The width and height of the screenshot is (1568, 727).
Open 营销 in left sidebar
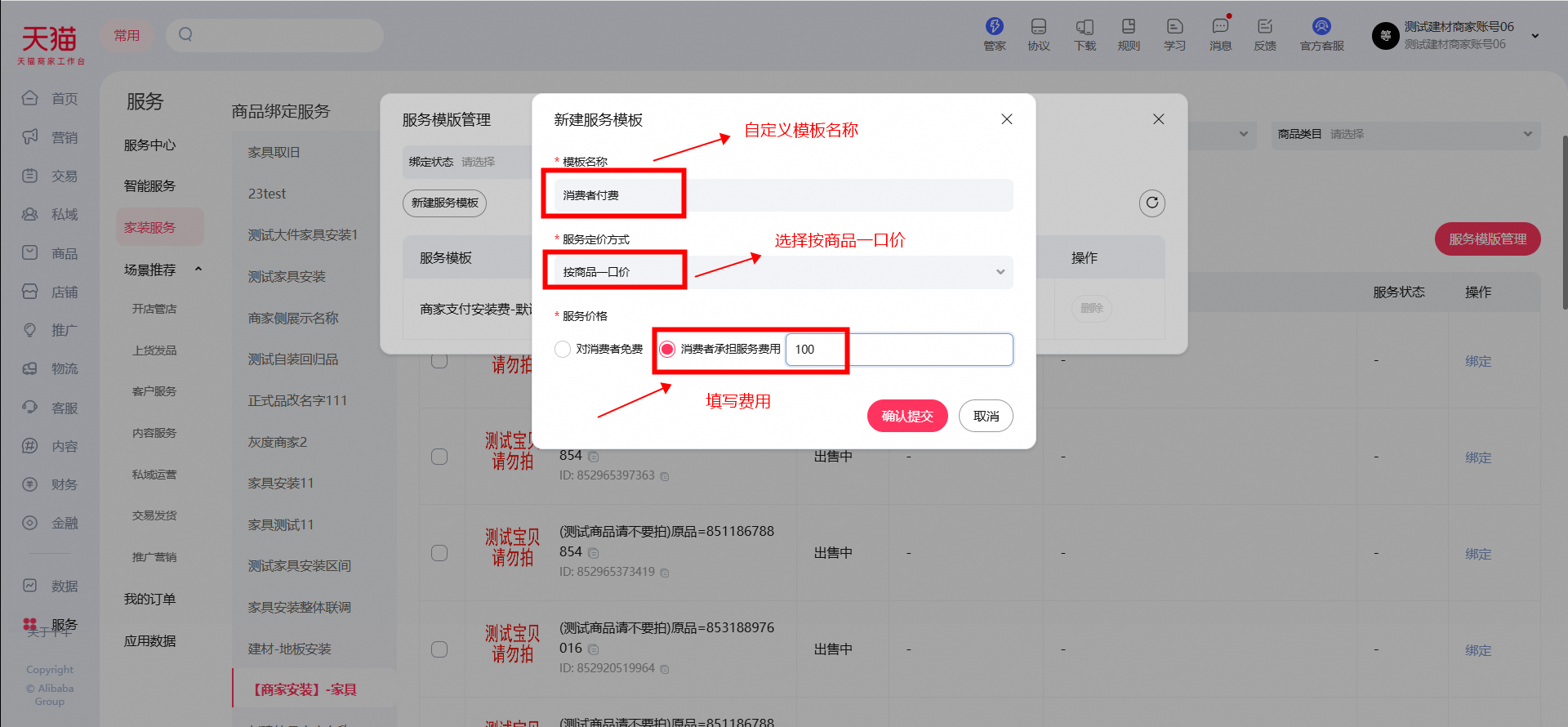pyautogui.click(x=50, y=137)
